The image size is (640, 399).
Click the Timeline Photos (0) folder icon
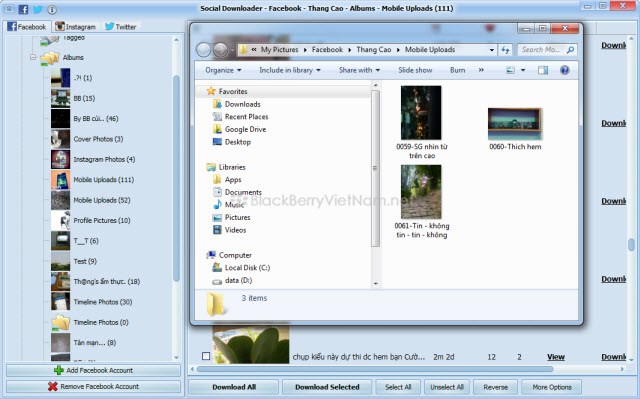coord(60,323)
